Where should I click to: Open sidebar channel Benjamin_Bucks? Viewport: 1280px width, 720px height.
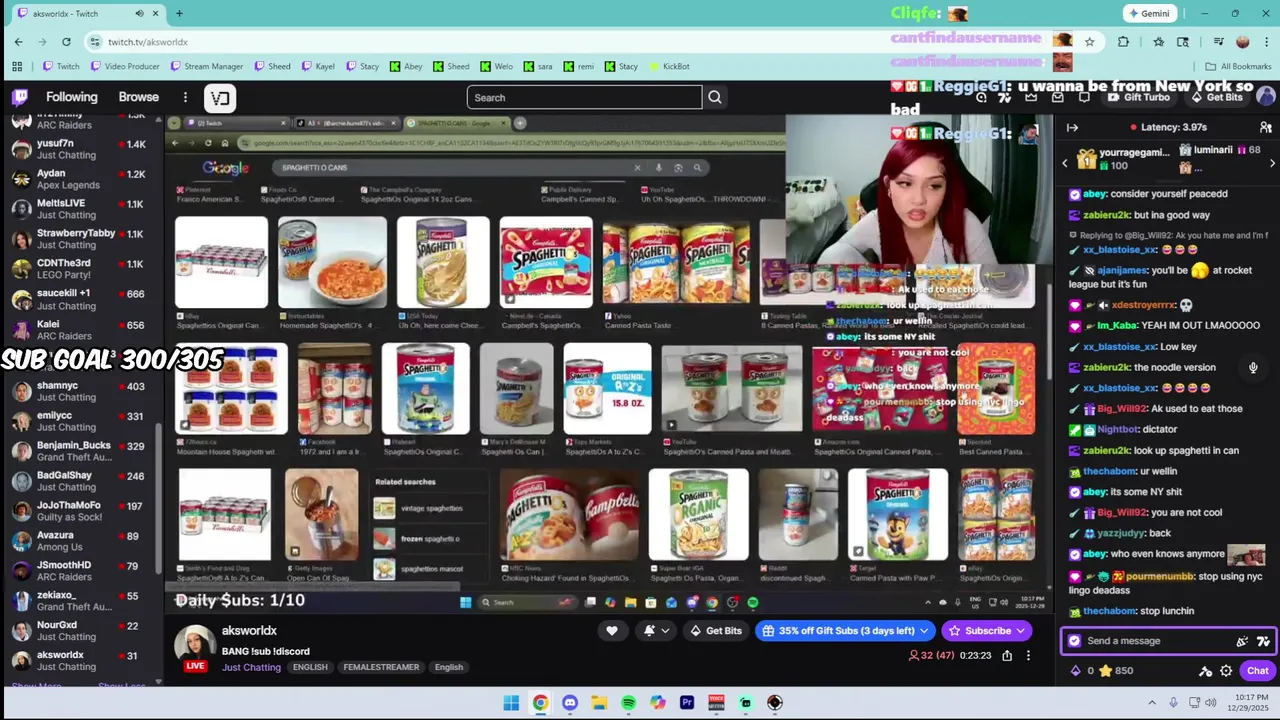[x=80, y=451]
